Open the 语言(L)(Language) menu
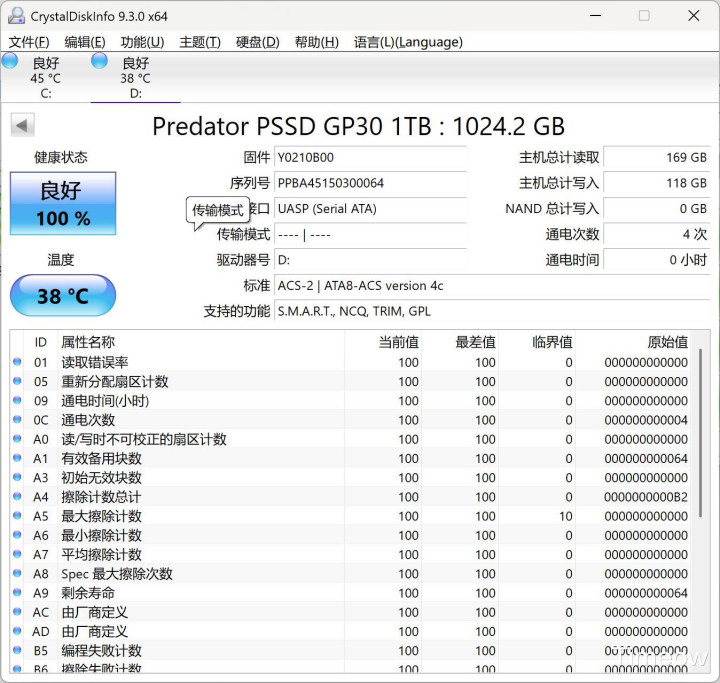The image size is (720, 683). click(408, 42)
